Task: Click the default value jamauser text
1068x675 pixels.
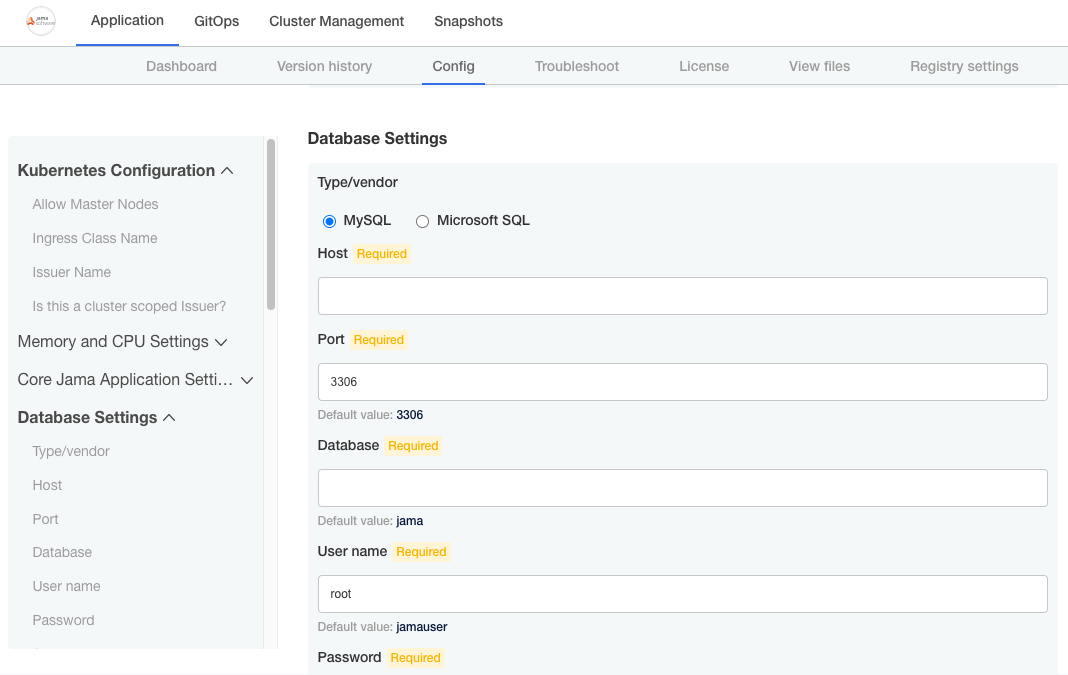Action: [x=422, y=627]
